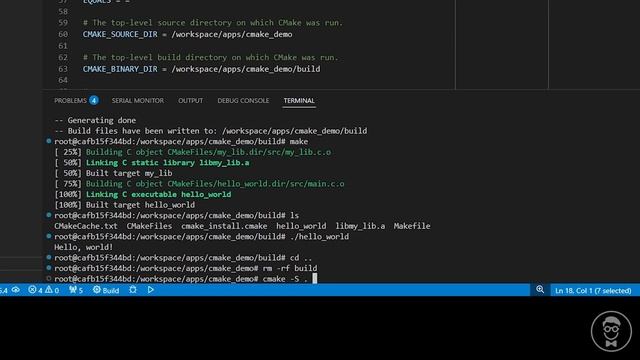640x360 pixels.
Task: Click the command marker dot beside ls prompt
Action: tap(49, 215)
